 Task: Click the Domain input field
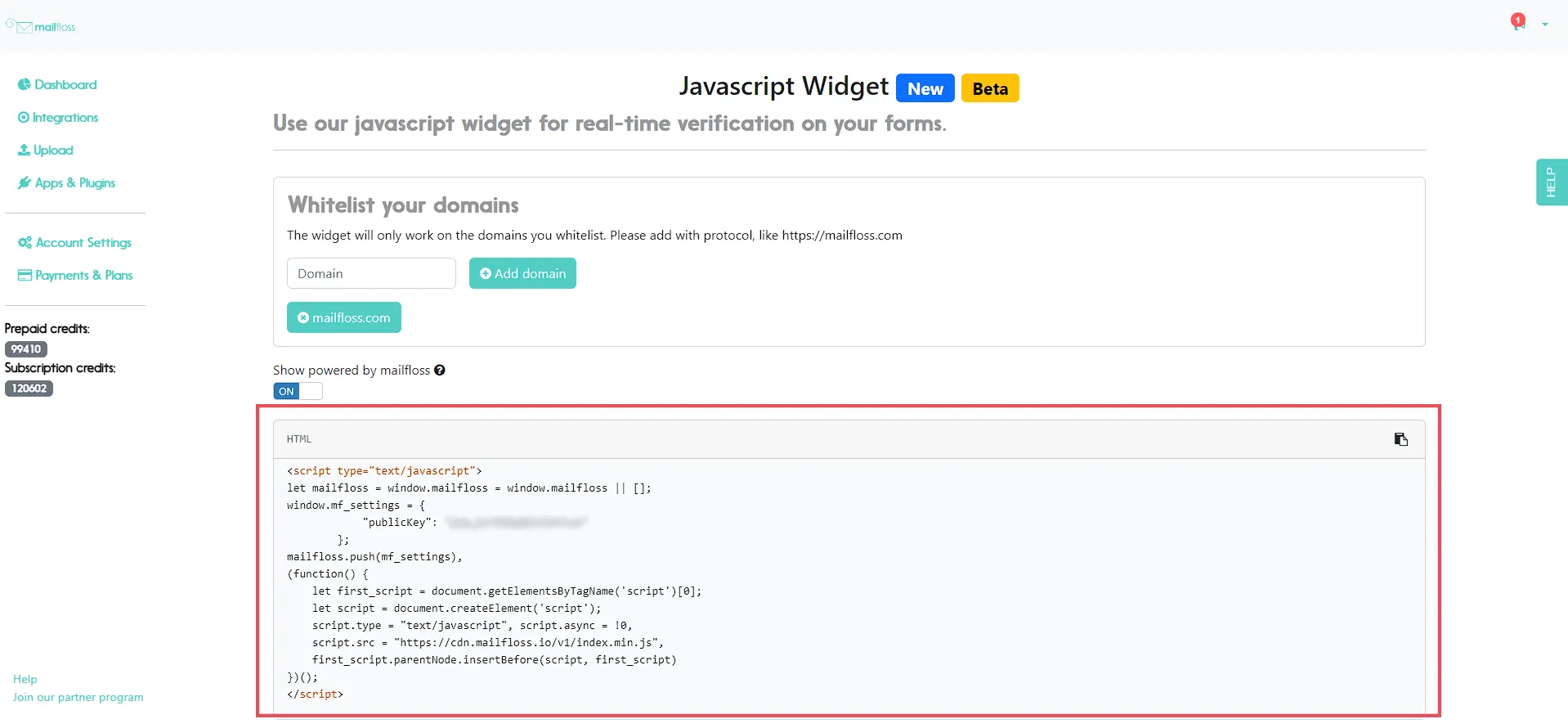pos(371,273)
